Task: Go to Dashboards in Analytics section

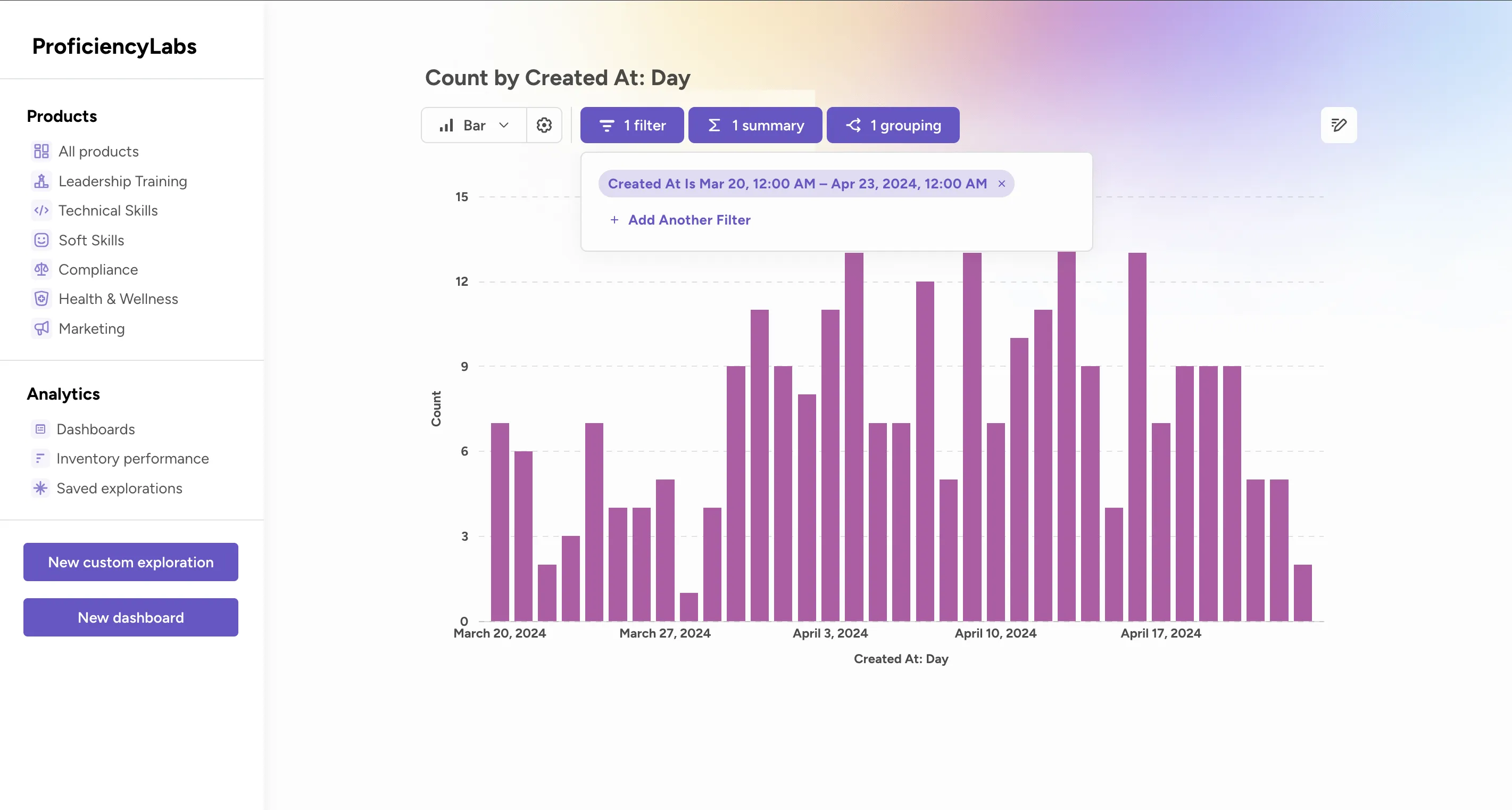Action: tap(96, 429)
